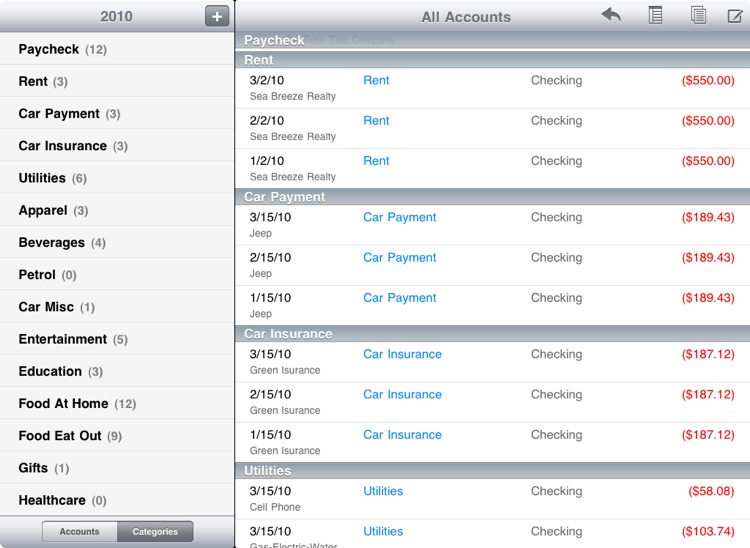
Task: Tap the Car Payment section header bar
Action: click(x=493, y=197)
